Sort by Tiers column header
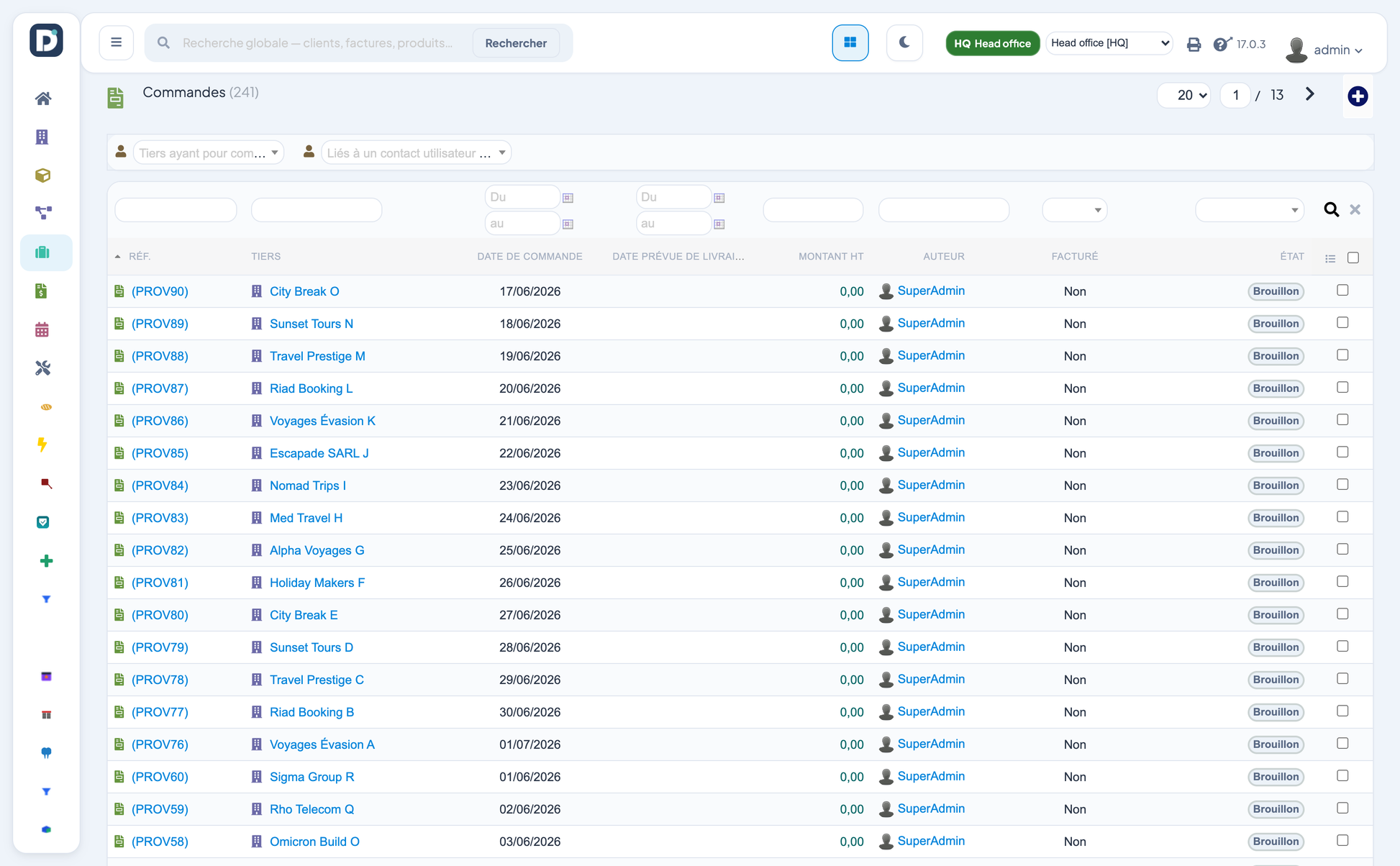This screenshot has height=866, width=1400. tap(265, 257)
